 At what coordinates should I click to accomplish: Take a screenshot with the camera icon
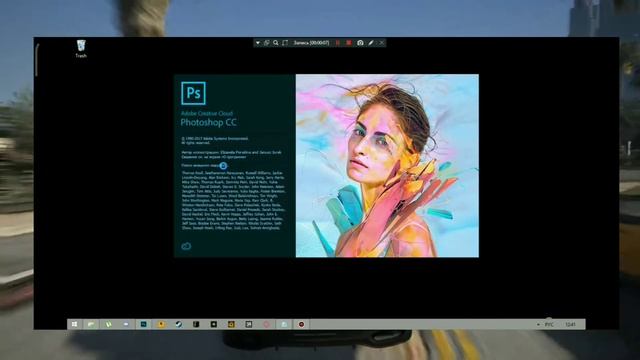360,43
